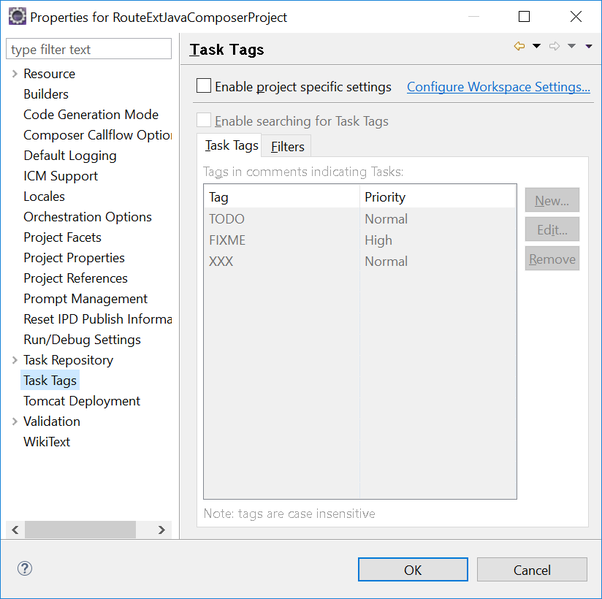Expand the Validation tree node
Screen dimensions: 602x599
coord(15,421)
